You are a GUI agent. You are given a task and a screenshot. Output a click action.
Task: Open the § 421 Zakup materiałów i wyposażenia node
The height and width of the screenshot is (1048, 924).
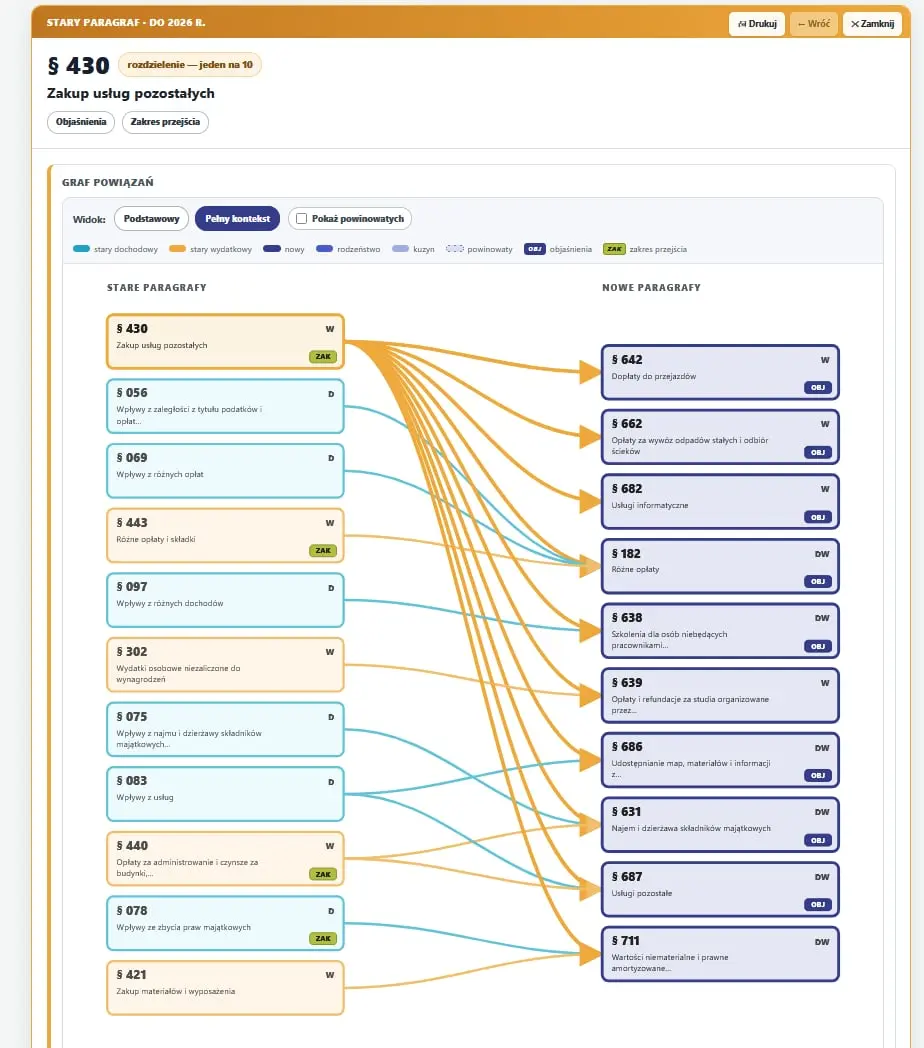(225, 988)
